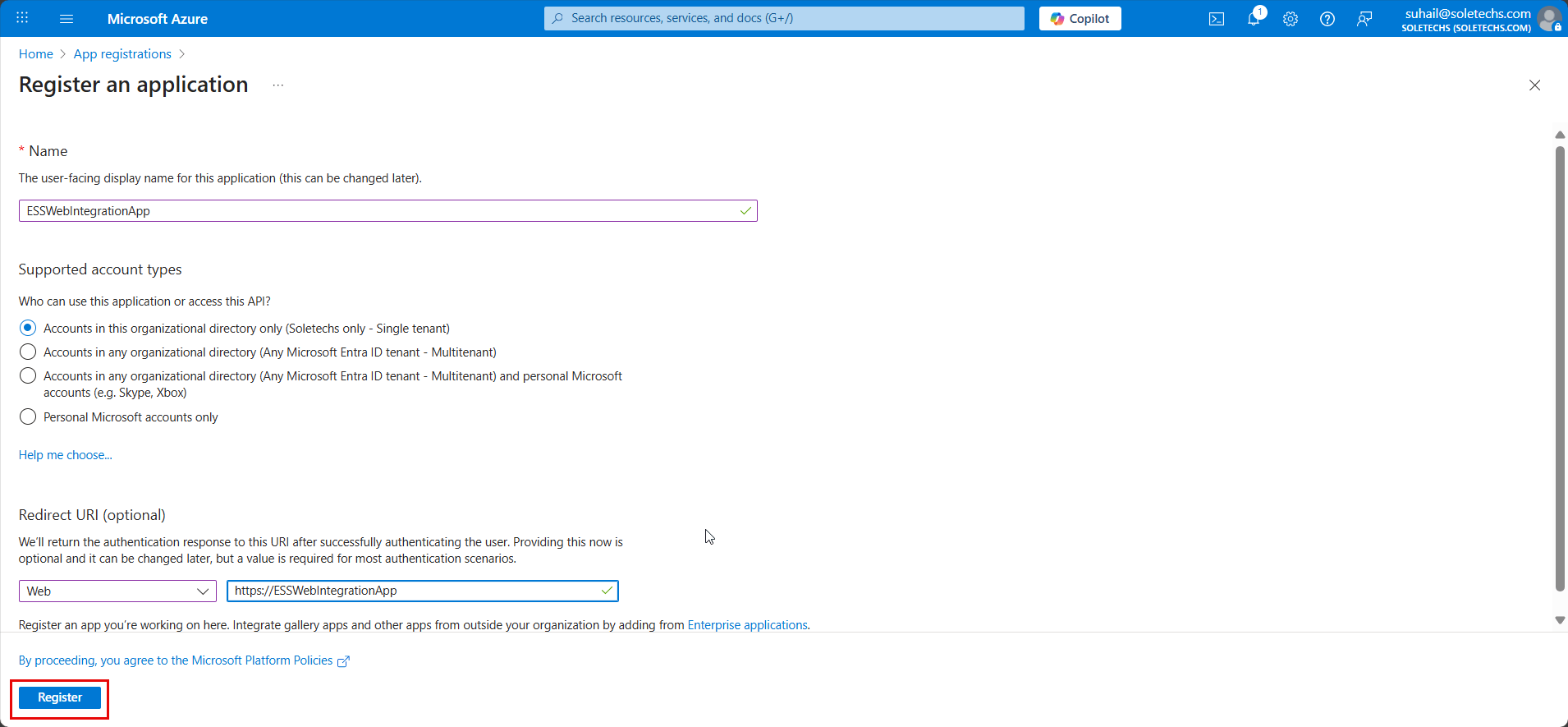The height and width of the screenshot is (727, 1568).
Task: Select Personal Microsoft accounts only
Action: (28, 416)
